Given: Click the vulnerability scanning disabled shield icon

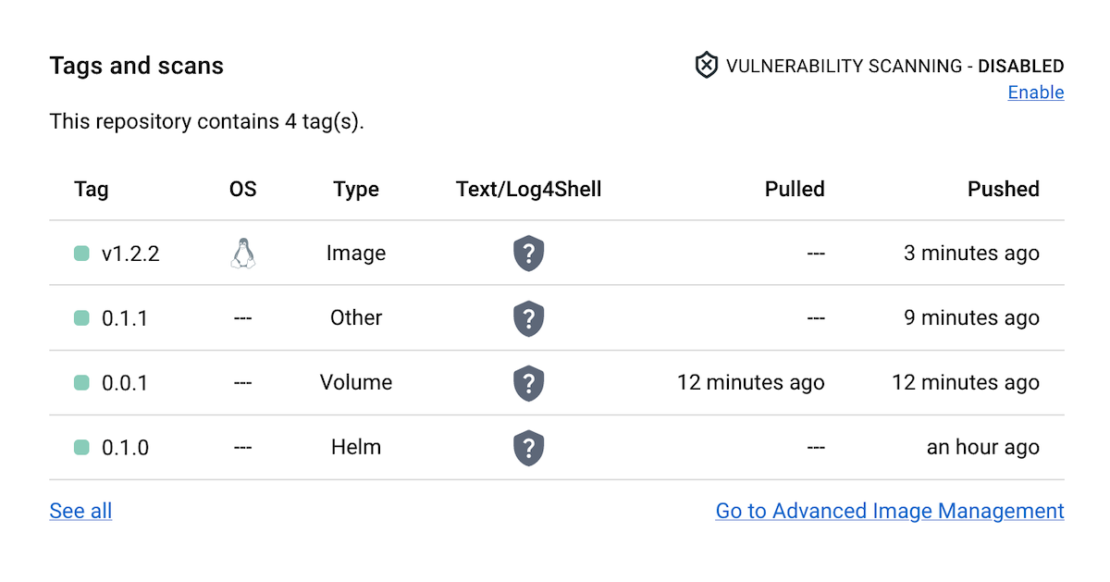Looking at the screenshot, I should (x=706, y=66).
